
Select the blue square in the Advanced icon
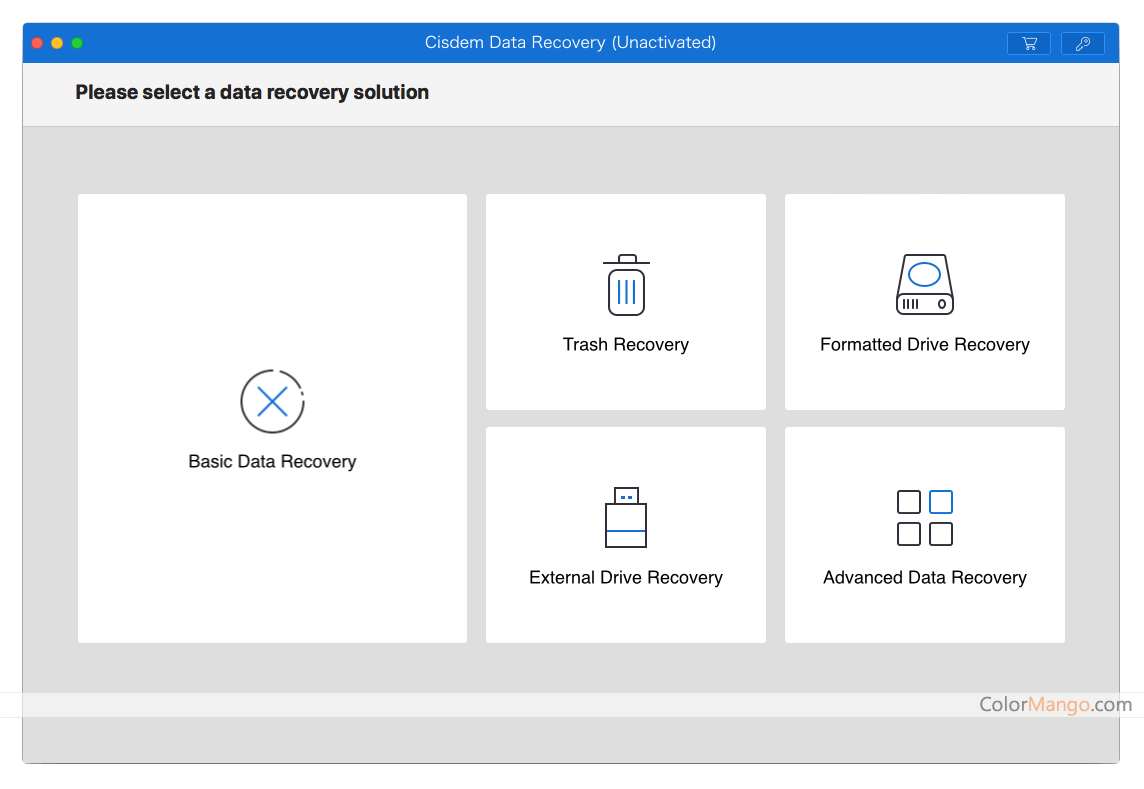[x=940, y=502]
